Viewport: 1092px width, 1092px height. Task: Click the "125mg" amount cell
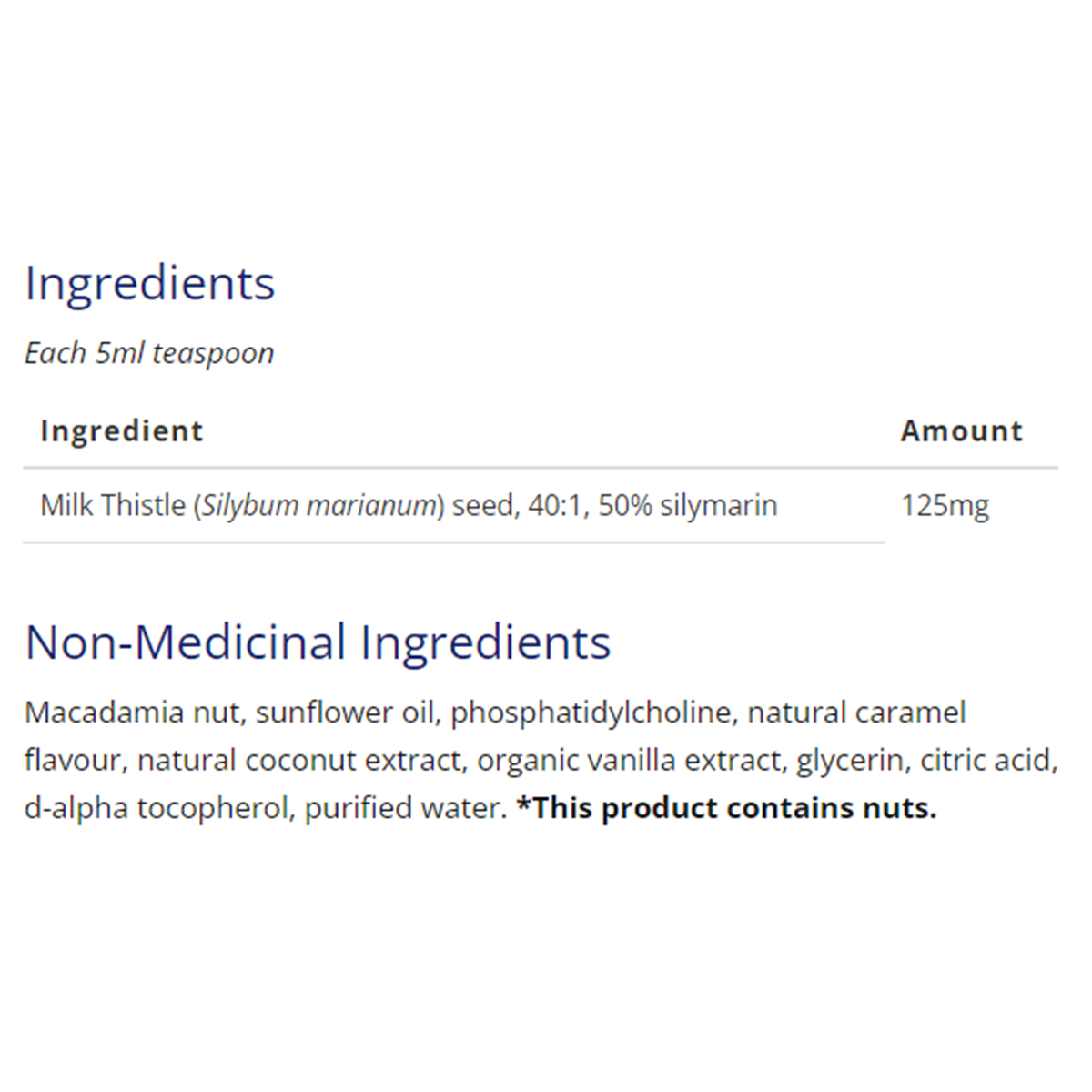click(x=945, y=505)
